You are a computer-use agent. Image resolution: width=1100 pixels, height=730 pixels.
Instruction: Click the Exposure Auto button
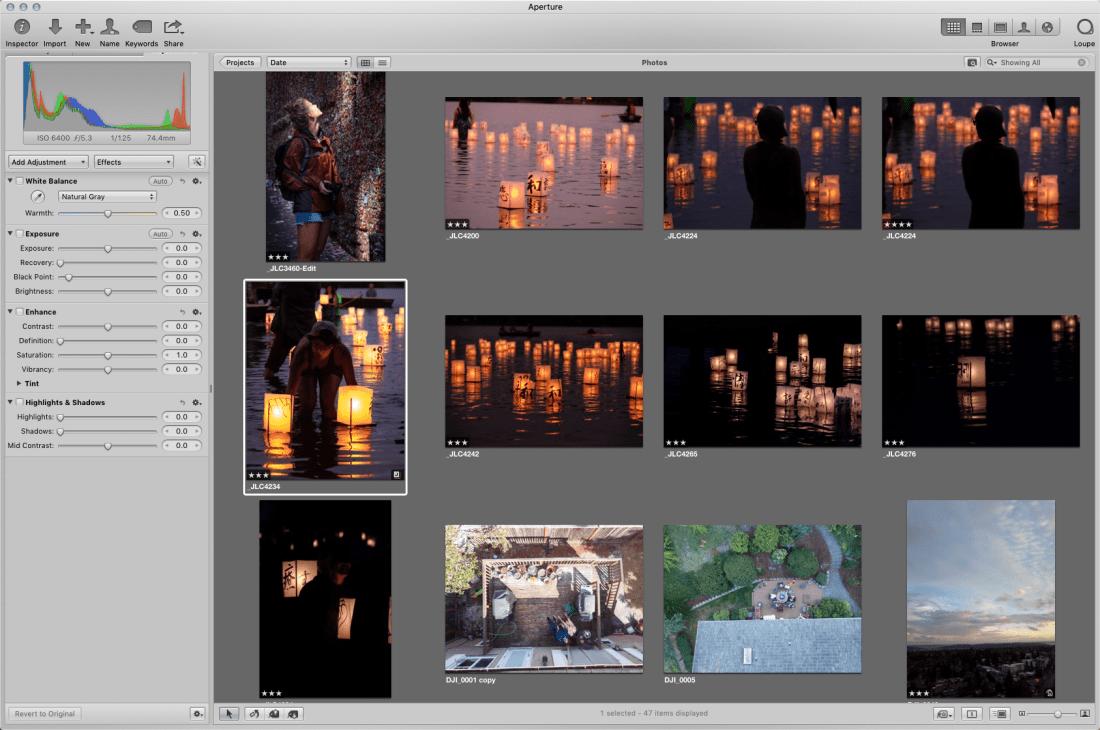point(160,234)
